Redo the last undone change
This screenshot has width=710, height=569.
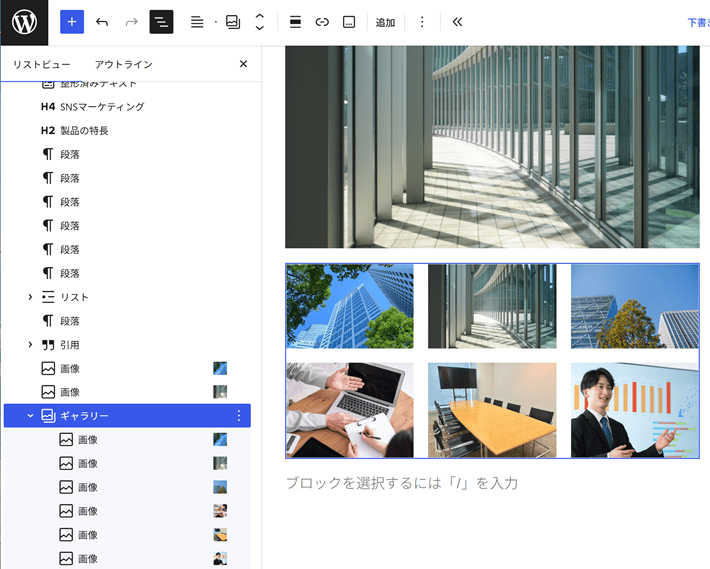pyautogui.click(x=131, y=22)
